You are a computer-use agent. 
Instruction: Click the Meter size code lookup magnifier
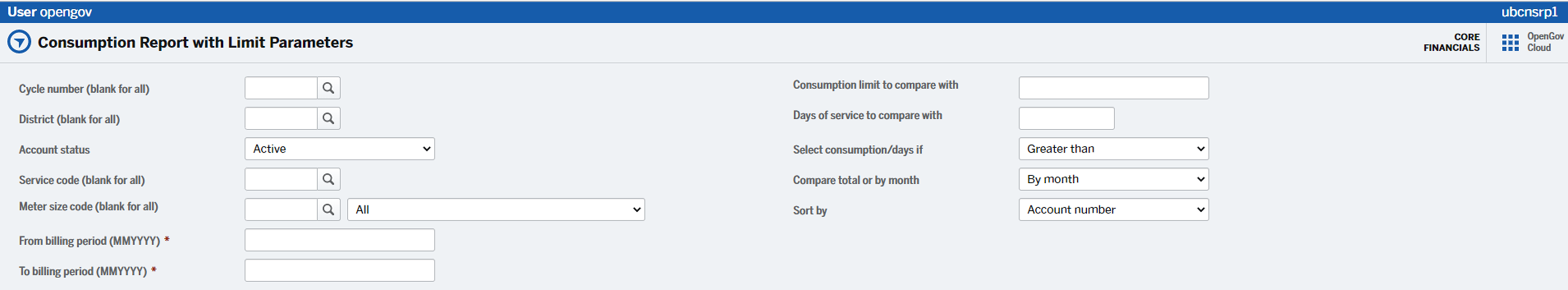[x=328, y=210]
